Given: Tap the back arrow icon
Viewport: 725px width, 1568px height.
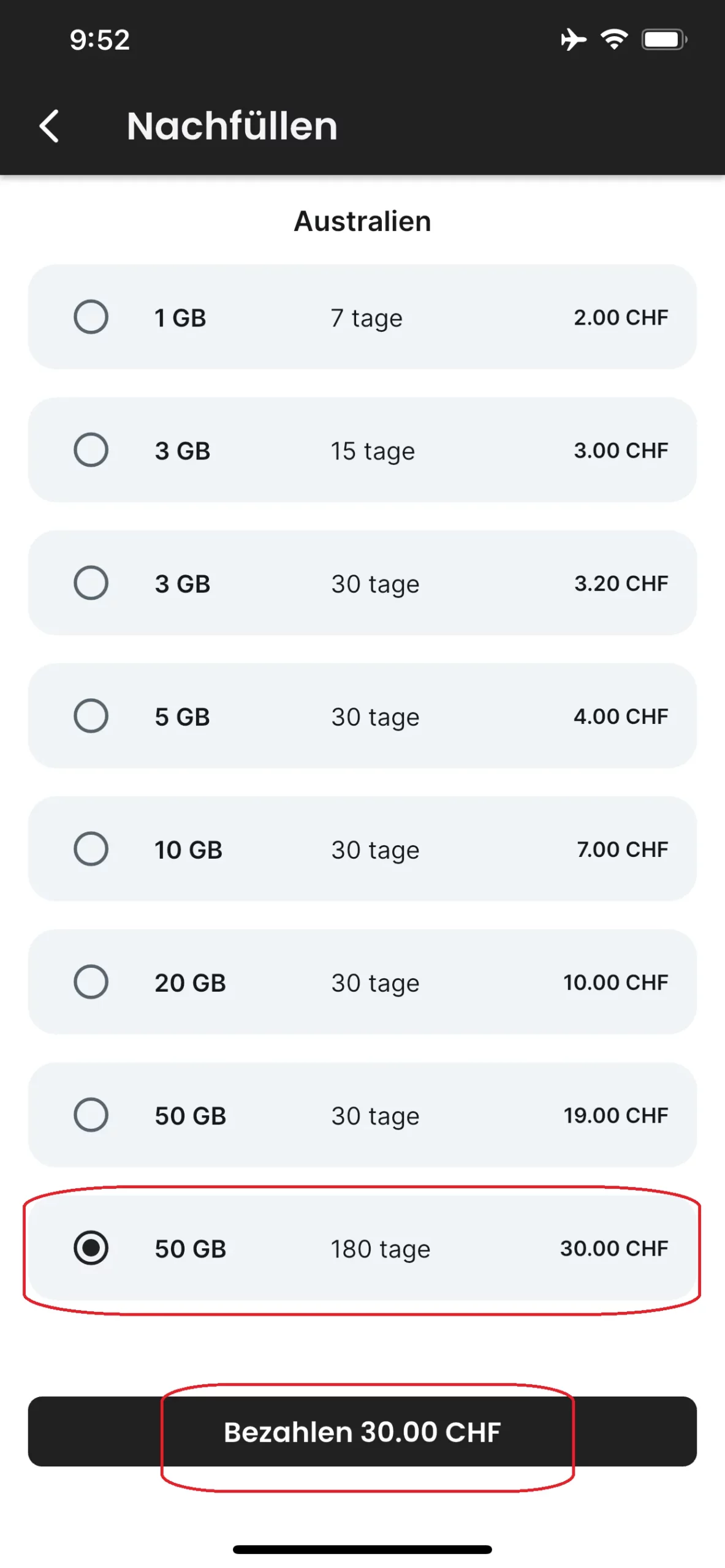Looking at the screenshot, I should click(49, 126).
